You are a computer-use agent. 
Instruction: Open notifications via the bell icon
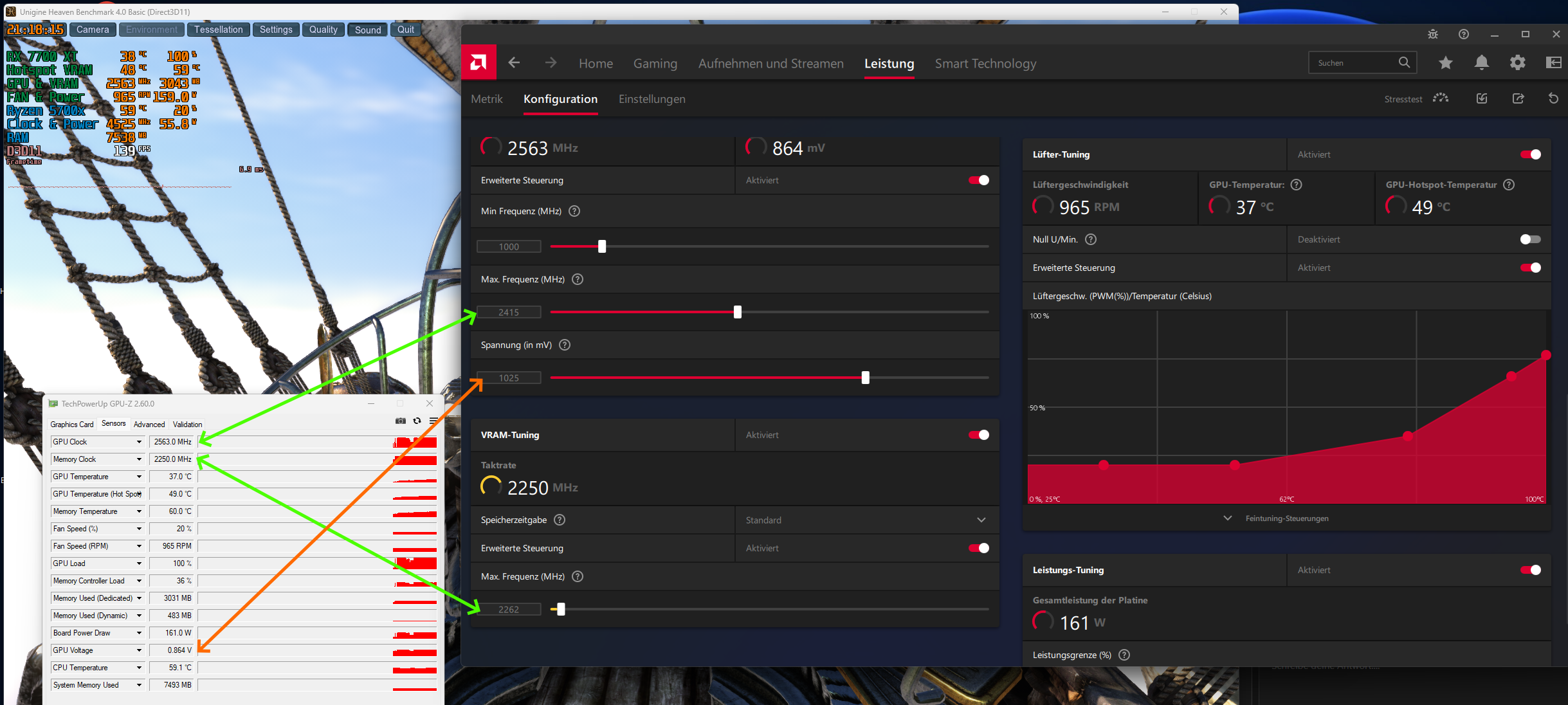pyautogui.click(x=1481, y=62)
